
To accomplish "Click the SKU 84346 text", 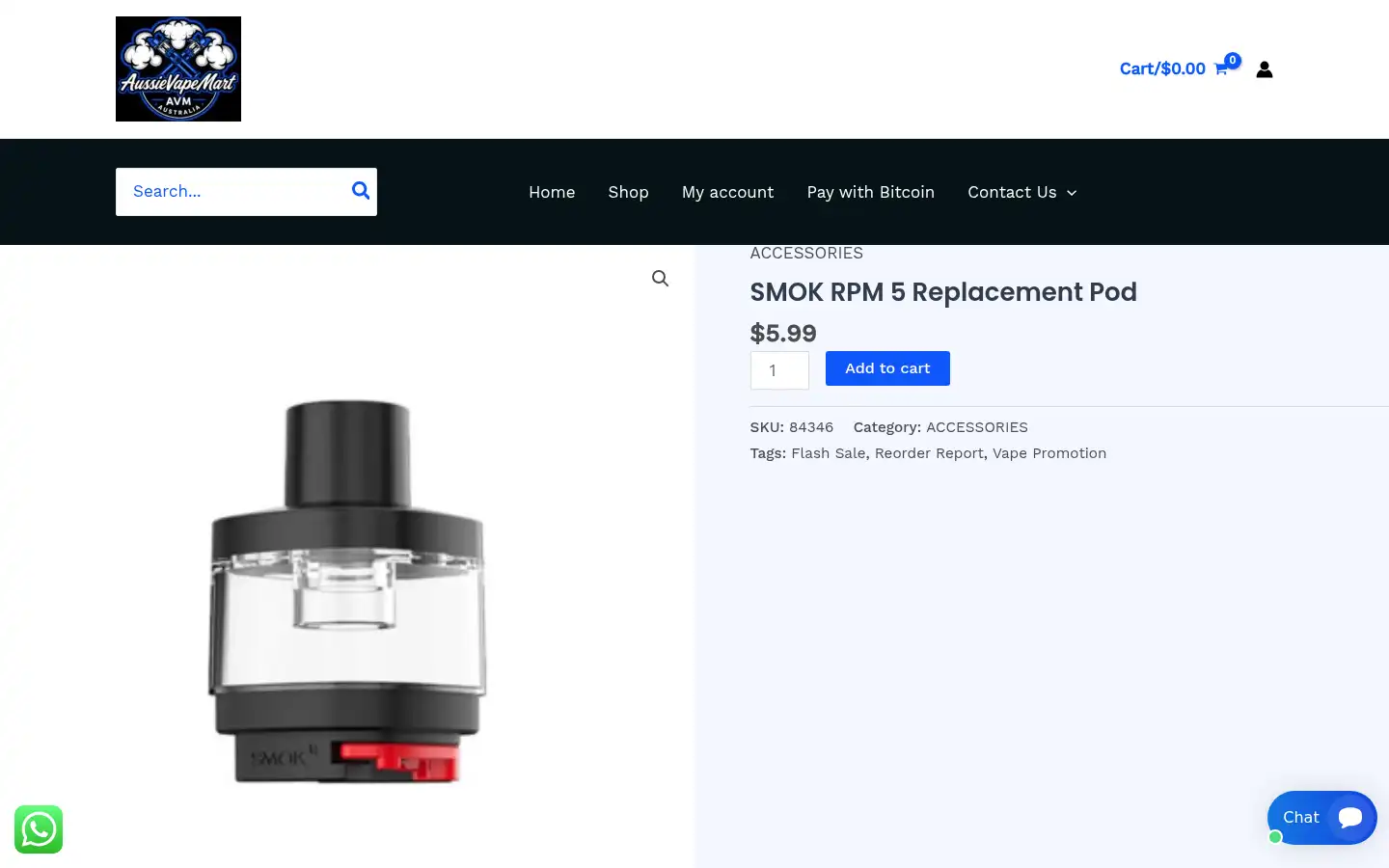I will pos(792,427).
